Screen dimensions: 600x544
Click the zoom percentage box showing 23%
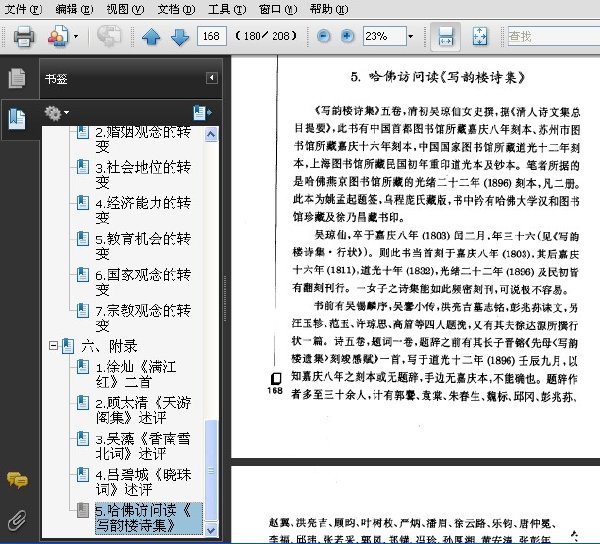click(x=384, y=36)
